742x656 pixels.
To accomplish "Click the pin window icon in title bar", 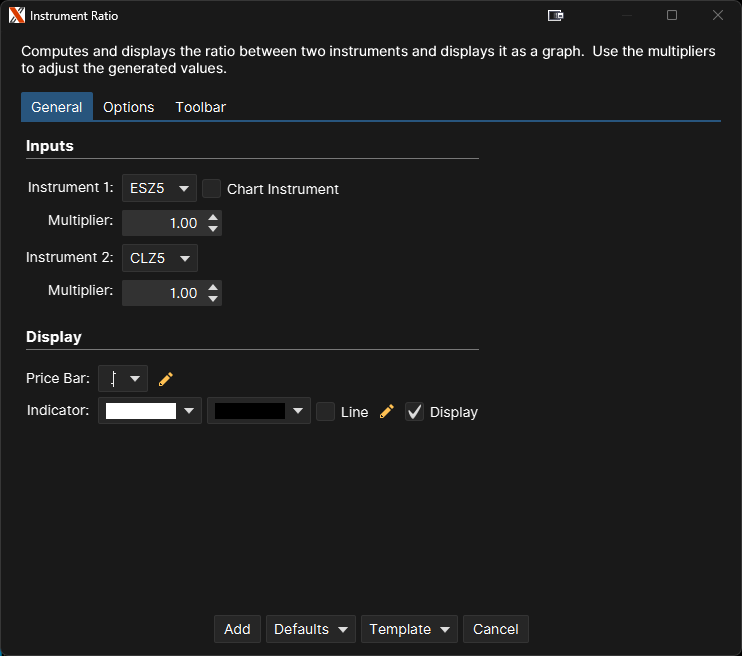I will (x=556, y=16).
